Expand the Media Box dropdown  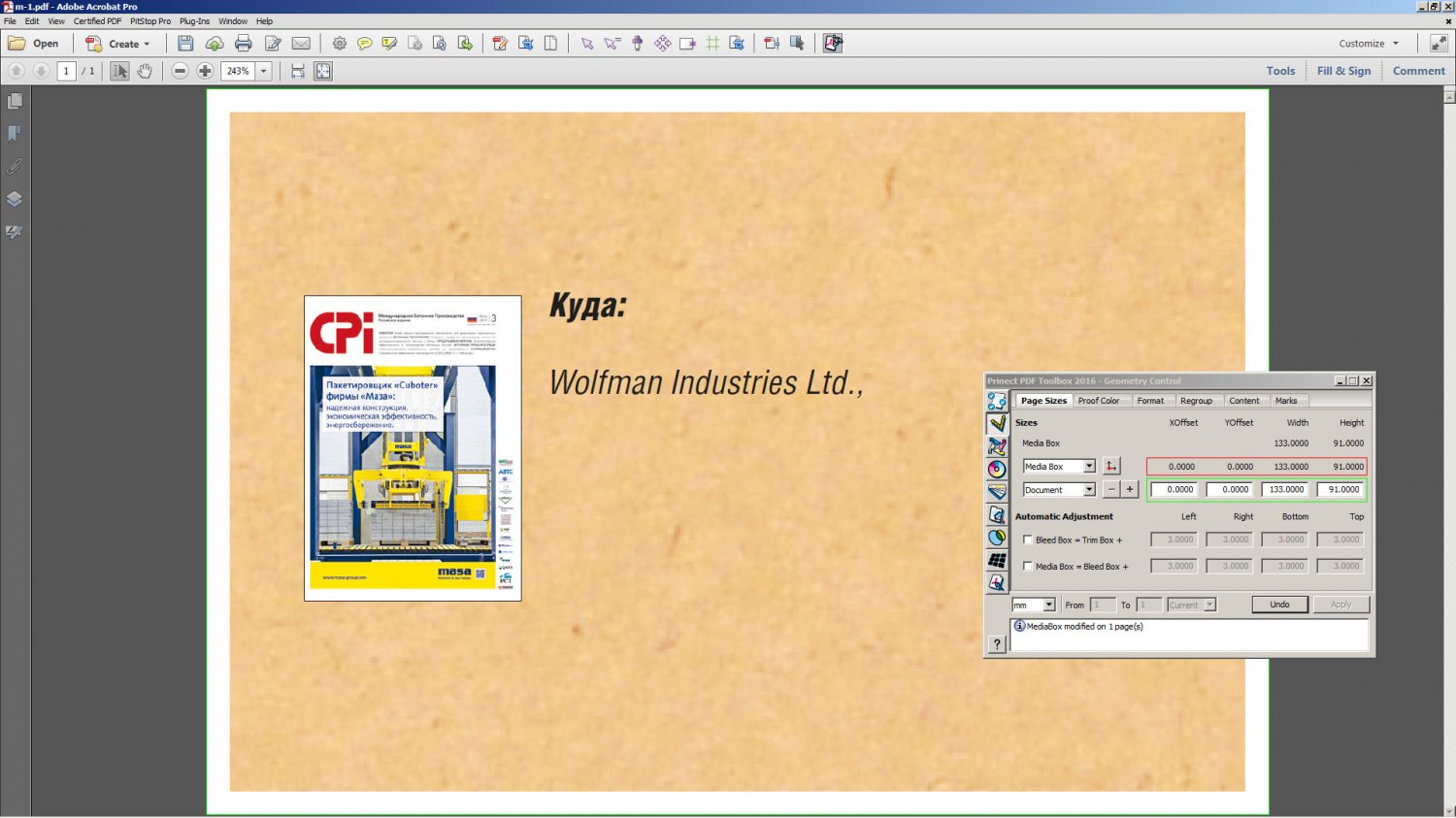click(1089, 467)
